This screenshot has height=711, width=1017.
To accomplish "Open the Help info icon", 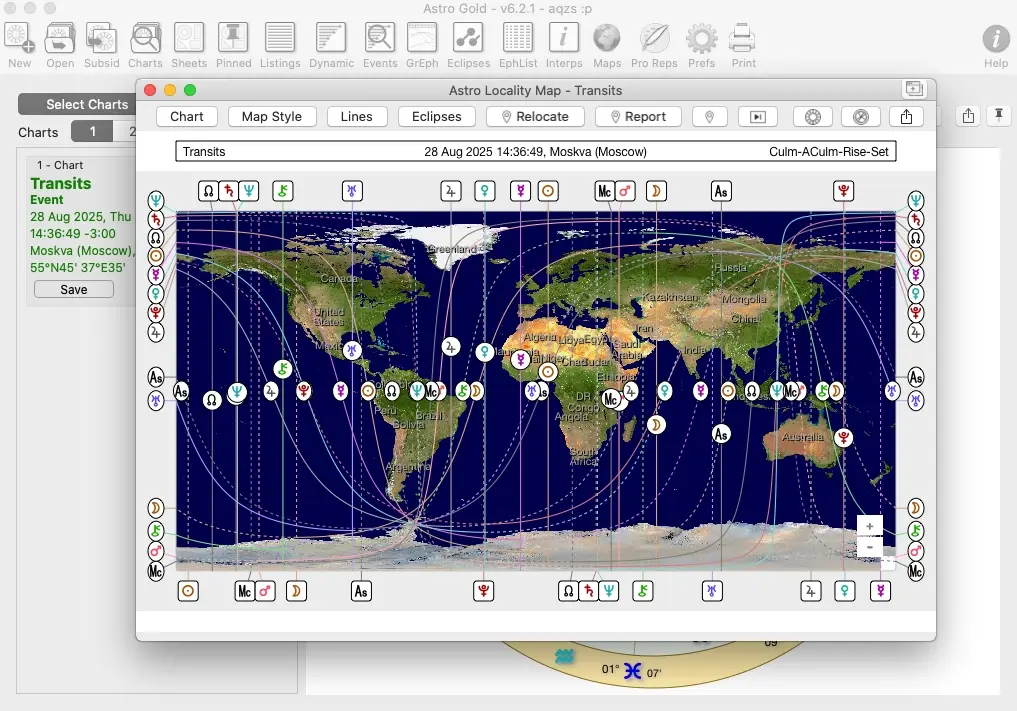I will click(996, 45).
